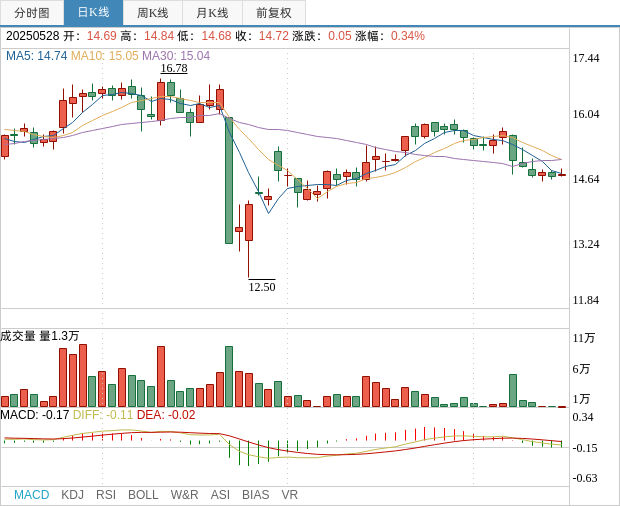
Task: Open the VR indicator
Action: (x=289, y=495)
